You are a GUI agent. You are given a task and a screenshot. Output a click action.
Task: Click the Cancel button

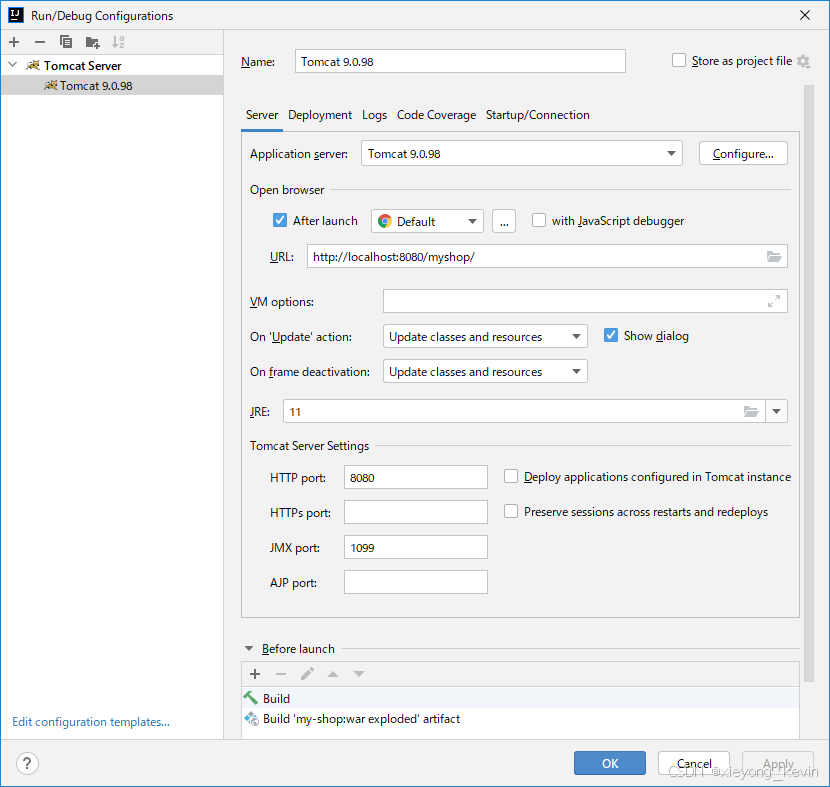[x=694, y=763]
